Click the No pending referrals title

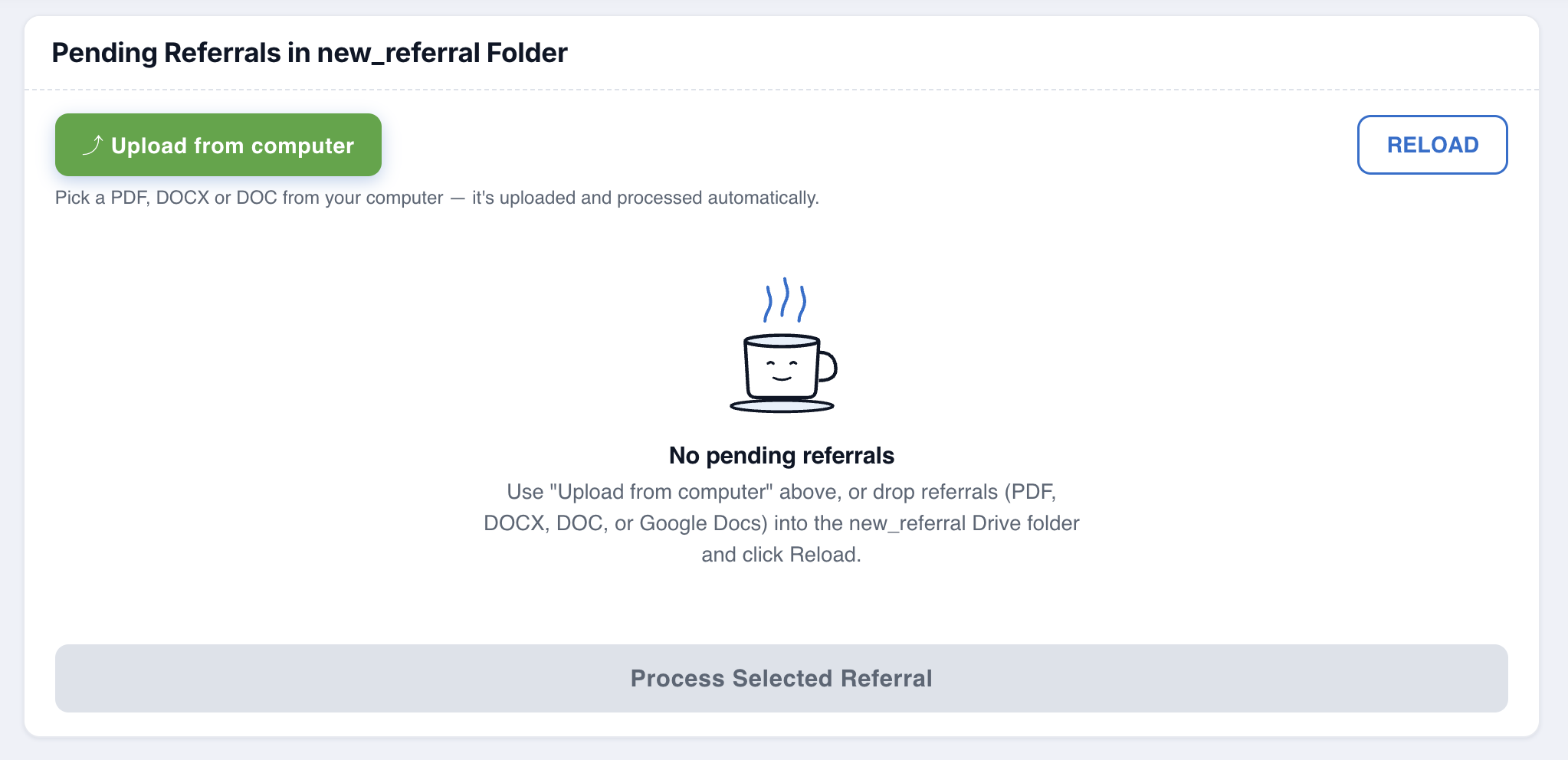pyautogui.click(x=782, y=455)
